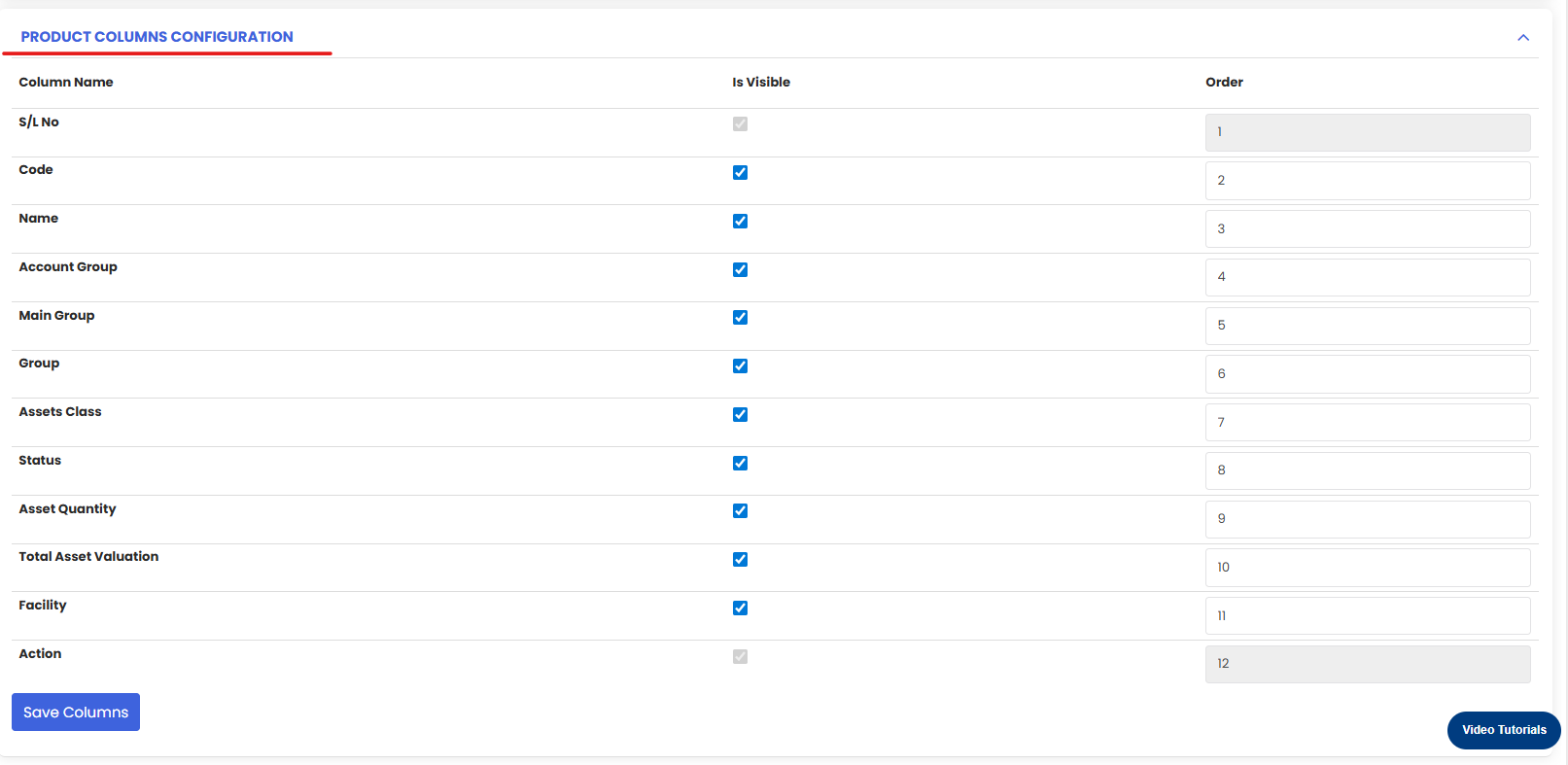
Task: Select the Assets Class row label
Action: click(60, 412)
